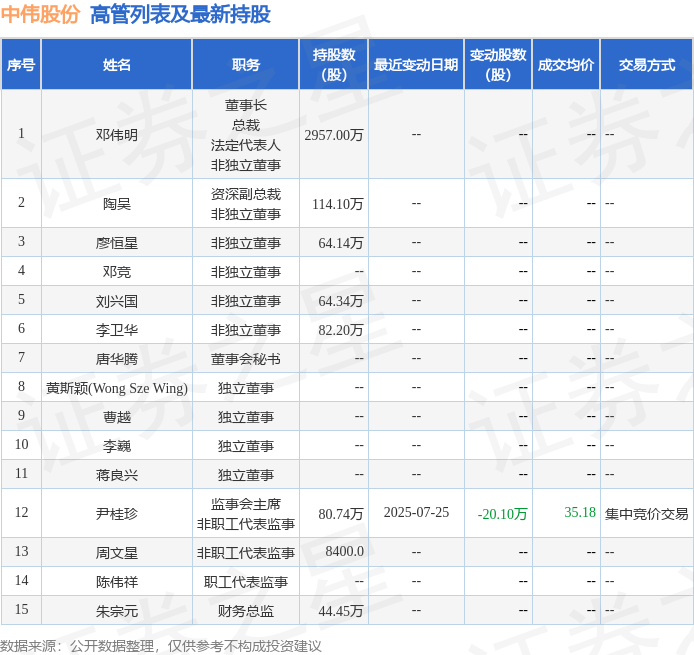Image resolution: width=694 pixels, height=655 pixels.
Task: Click the 监事会主席 position text
Action: (246, 504)
